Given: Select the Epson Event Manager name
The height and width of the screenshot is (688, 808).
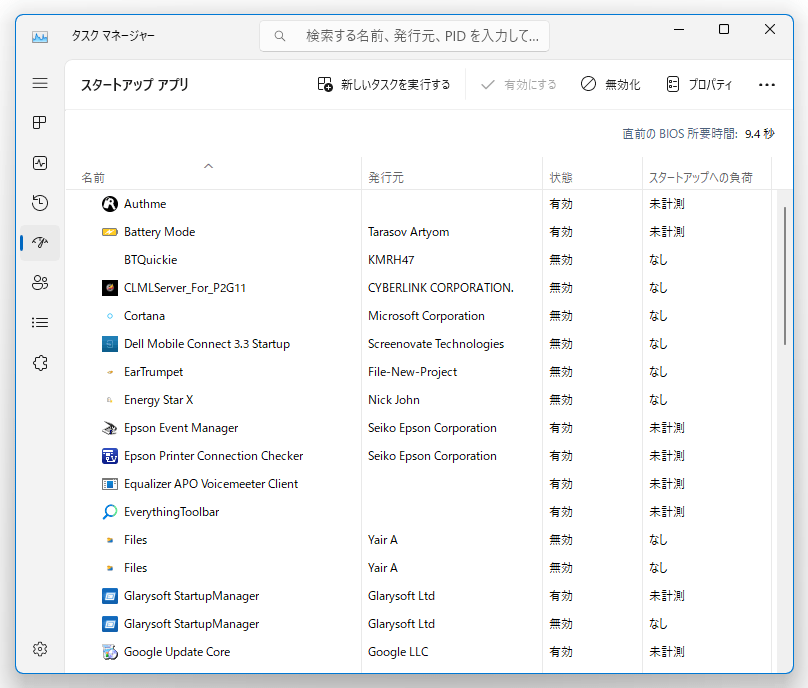Looking at the screenshot, I should (181, 428).
